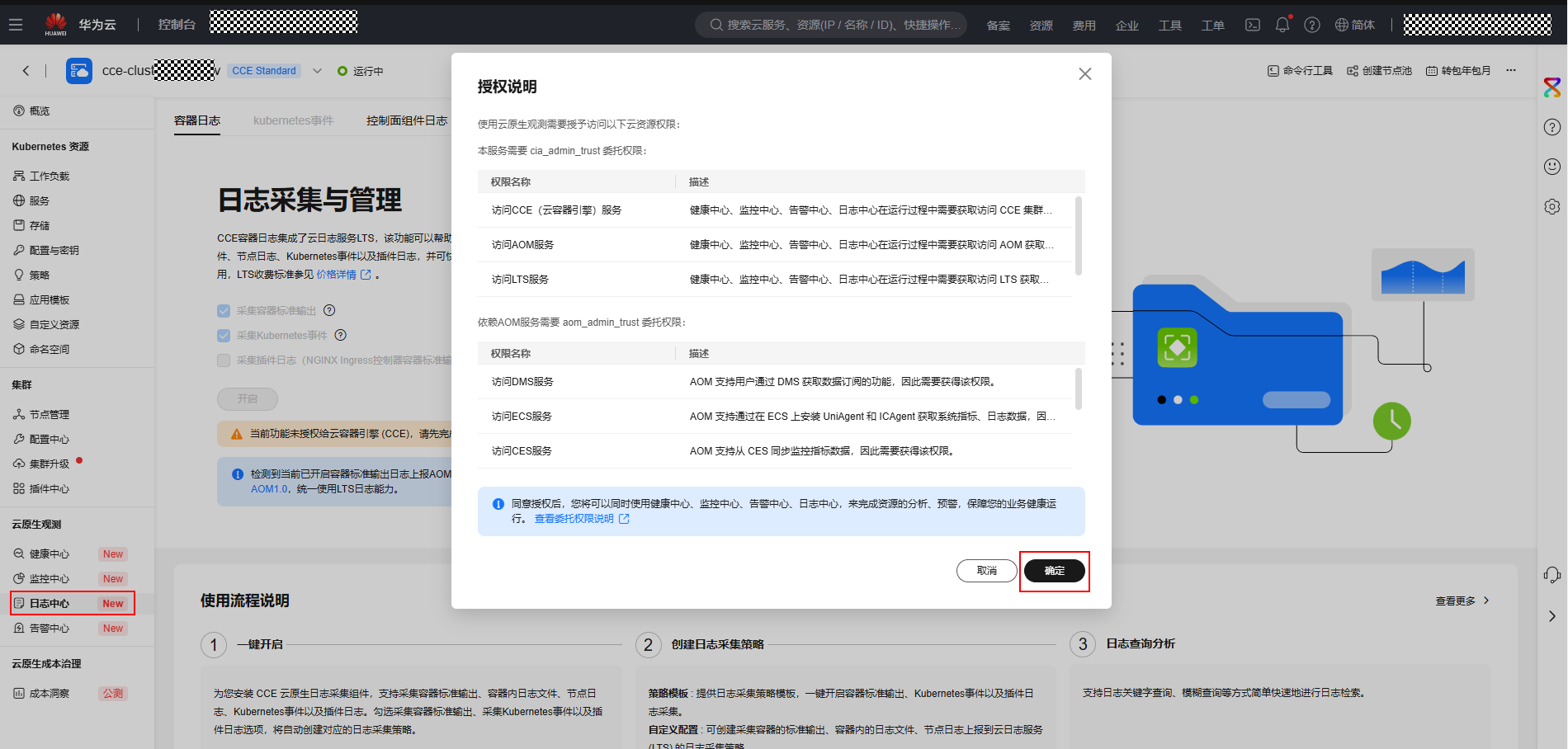Toggle 采集Kubernetes事件 checkbox
Image resolution: width=1568 pixels, height=749 pixels.
(224, 336)
